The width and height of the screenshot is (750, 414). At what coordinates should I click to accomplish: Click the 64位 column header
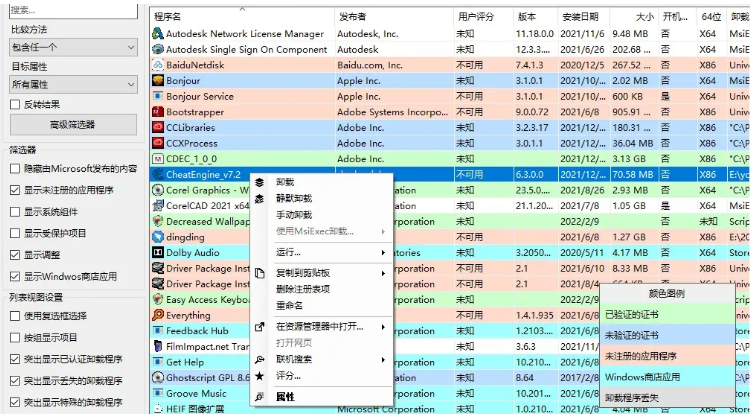coord(711,17)
